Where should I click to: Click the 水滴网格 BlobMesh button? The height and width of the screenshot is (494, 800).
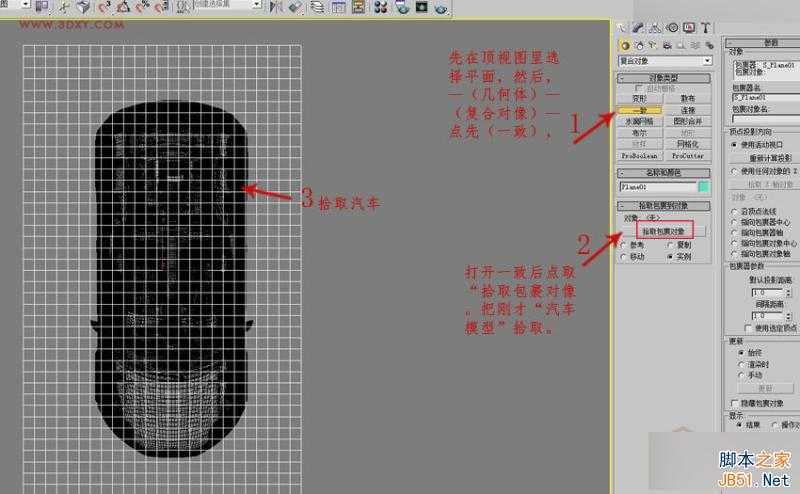tap(640, 121)
